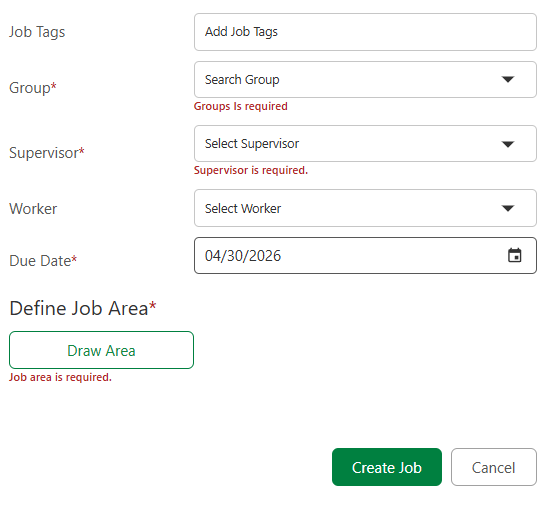Click the 'Job area is required.' message
546x508 pixels.
tap(60, 377)
